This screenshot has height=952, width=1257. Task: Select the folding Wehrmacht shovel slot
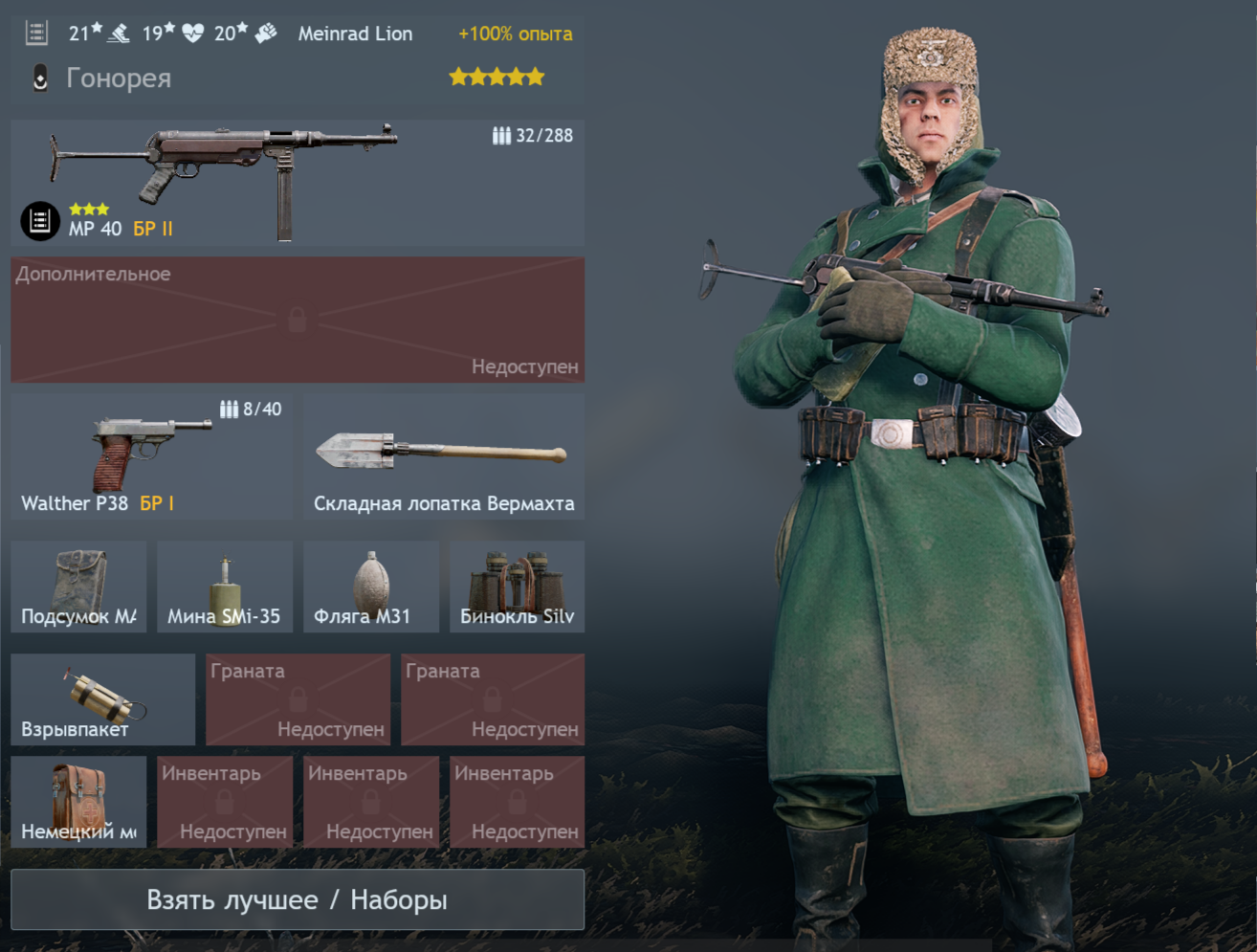pyautogui.click(x=444, y=456)
